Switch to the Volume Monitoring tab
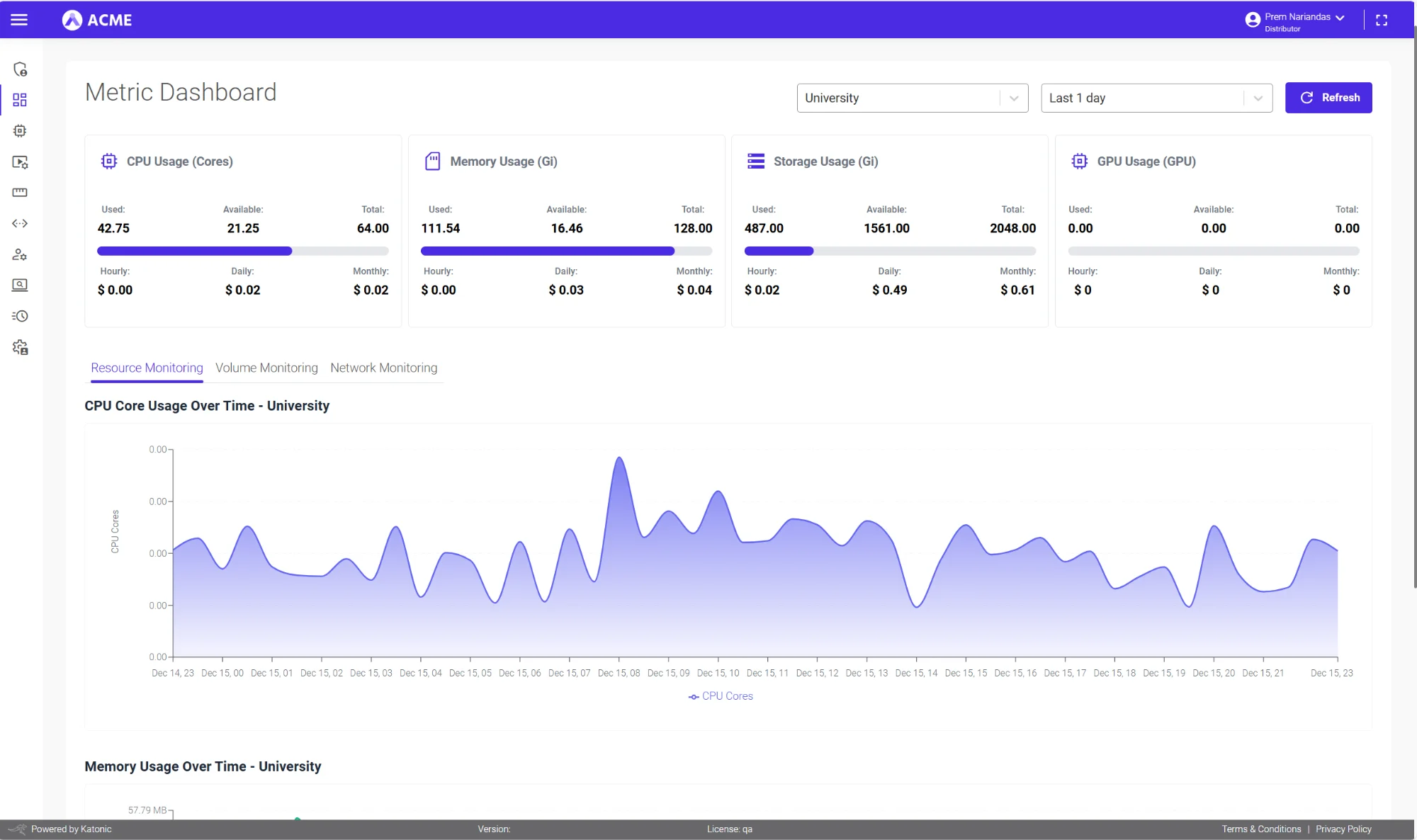 click(x=266, y=368)
